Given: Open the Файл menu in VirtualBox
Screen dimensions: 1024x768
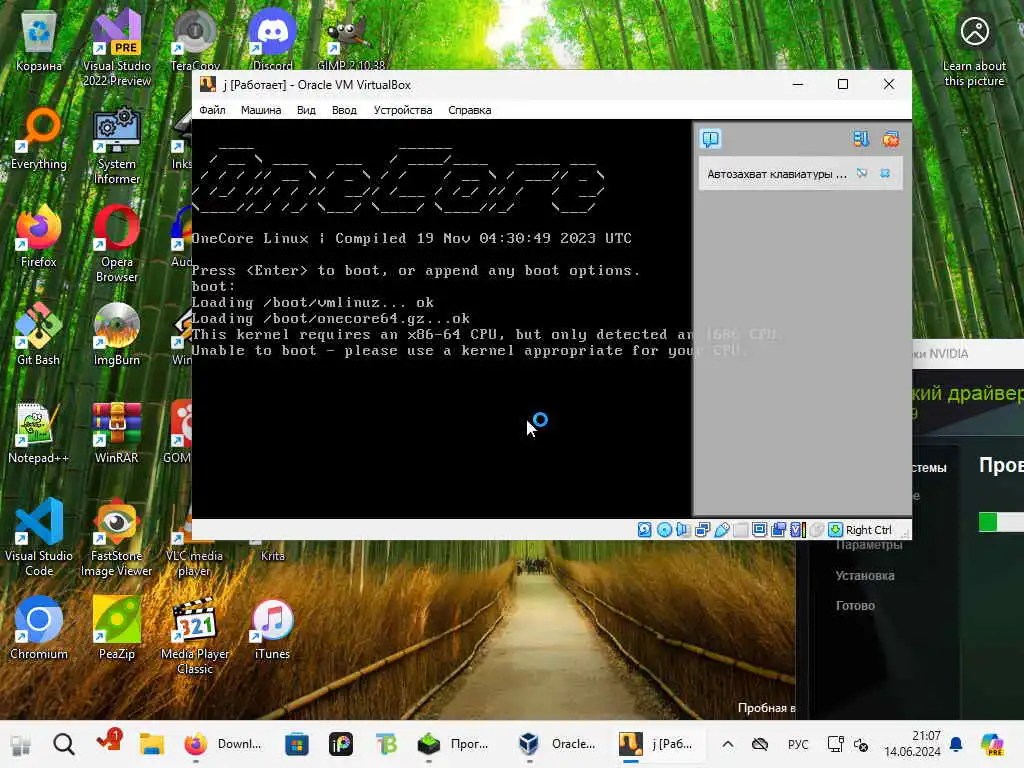Looking at the screenshot, I should click(x=212, y=110).
